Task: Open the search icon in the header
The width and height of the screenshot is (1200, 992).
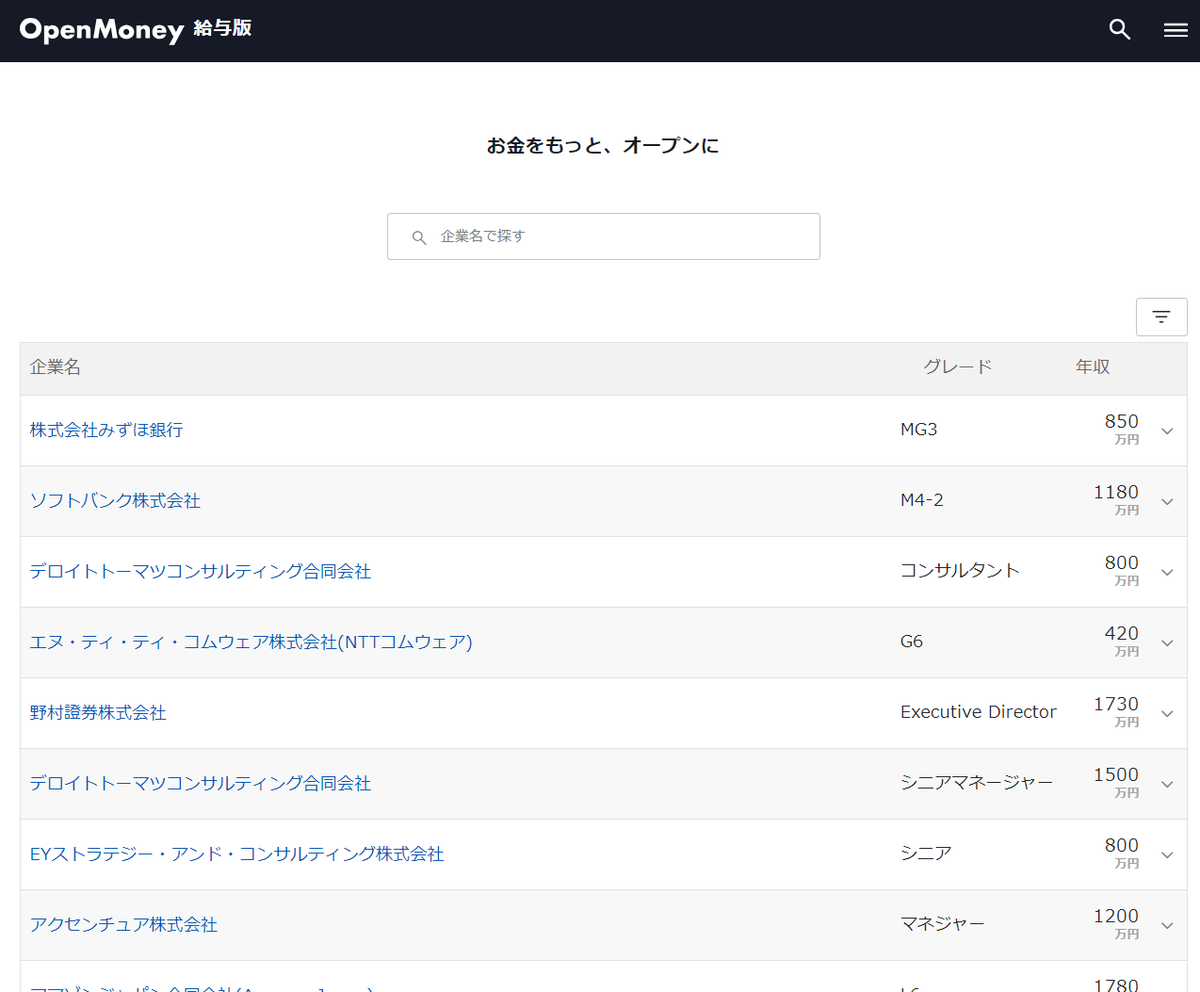Action: (1120, 30)
